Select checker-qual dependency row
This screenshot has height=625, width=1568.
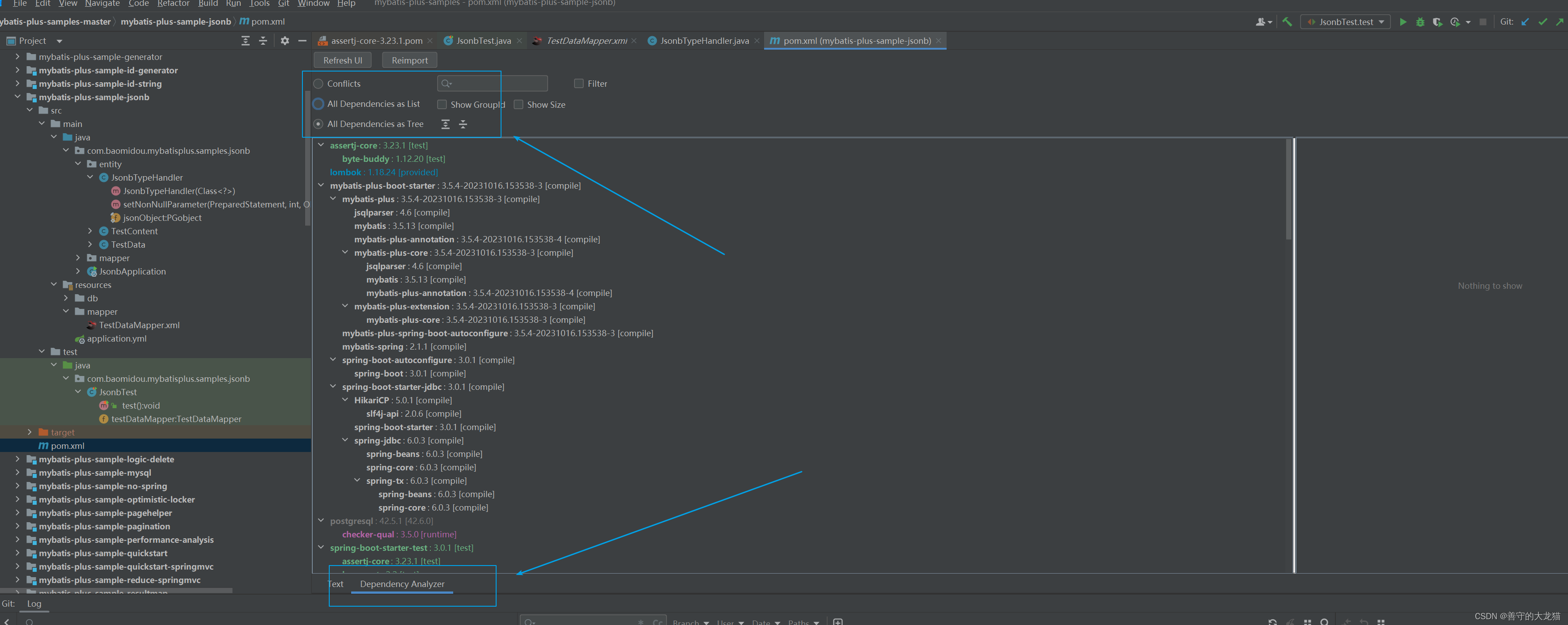[x=399, y=534]
